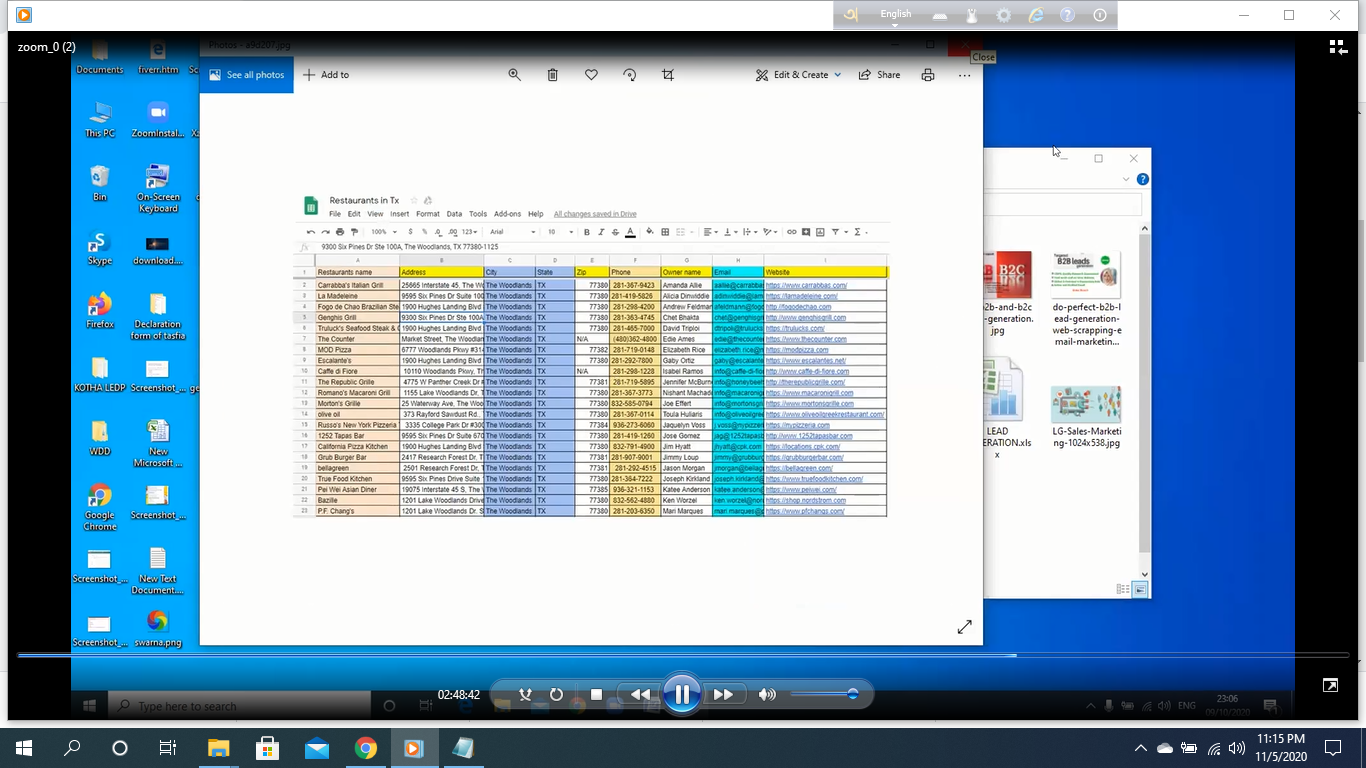Open the English language selector
The image size is (1366, 768).
pyautogui.click(x=895, y=14)
